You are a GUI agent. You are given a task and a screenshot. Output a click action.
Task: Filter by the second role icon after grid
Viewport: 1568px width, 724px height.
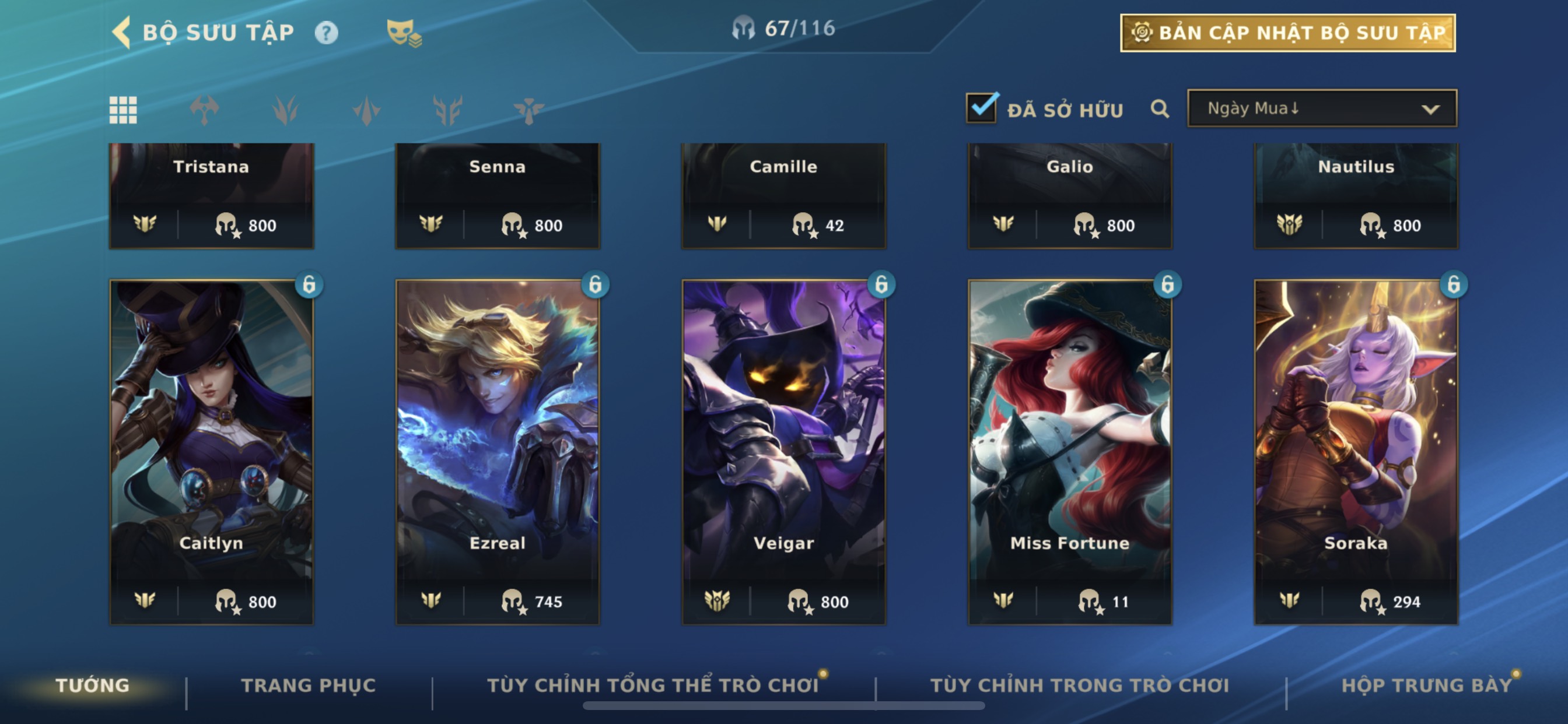tap(285, 110)
